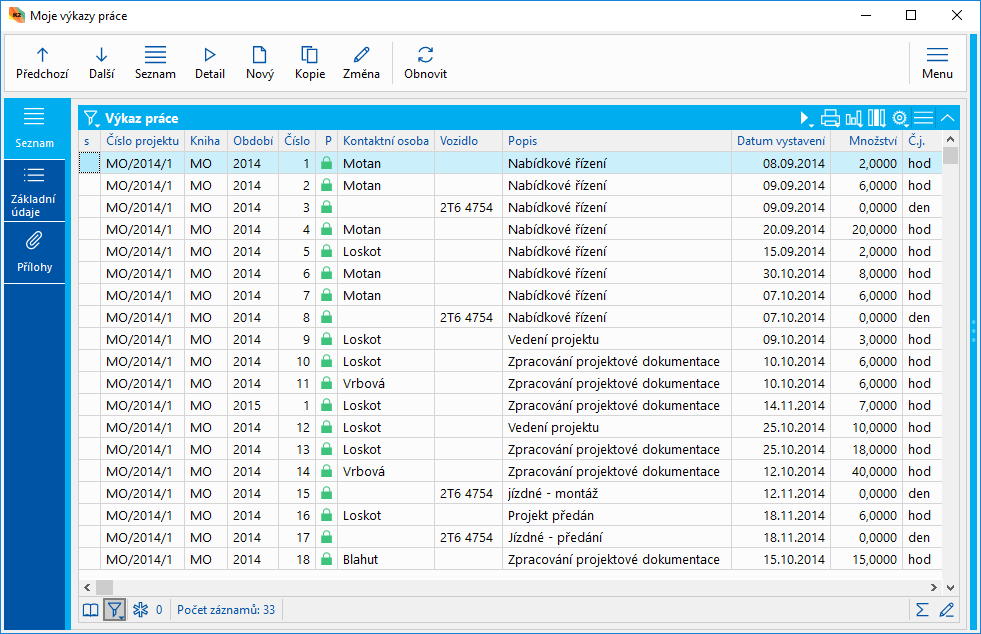Open the settings gear dropdown in header
981x634 pixels.
click(x=900, y=118)
